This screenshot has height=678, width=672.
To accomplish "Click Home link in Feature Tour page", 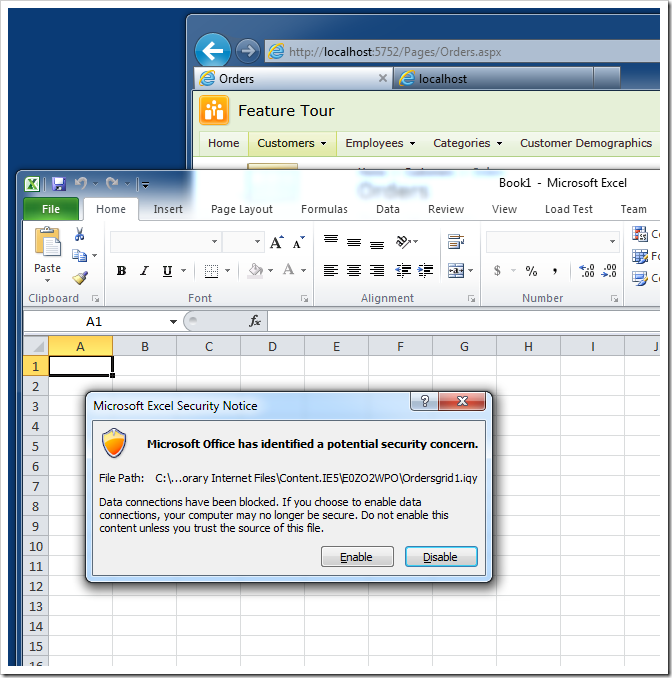I will pyautogui.click(x=224, y=143).
